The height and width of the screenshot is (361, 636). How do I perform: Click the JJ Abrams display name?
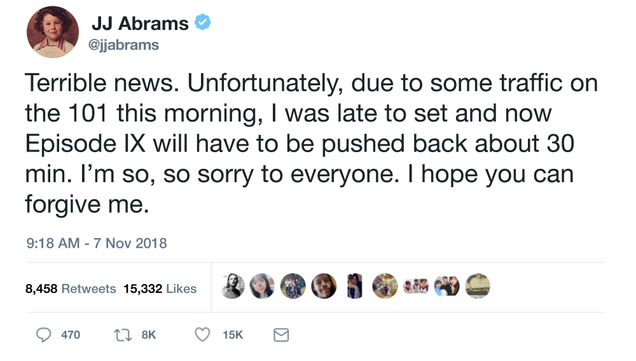140,23
